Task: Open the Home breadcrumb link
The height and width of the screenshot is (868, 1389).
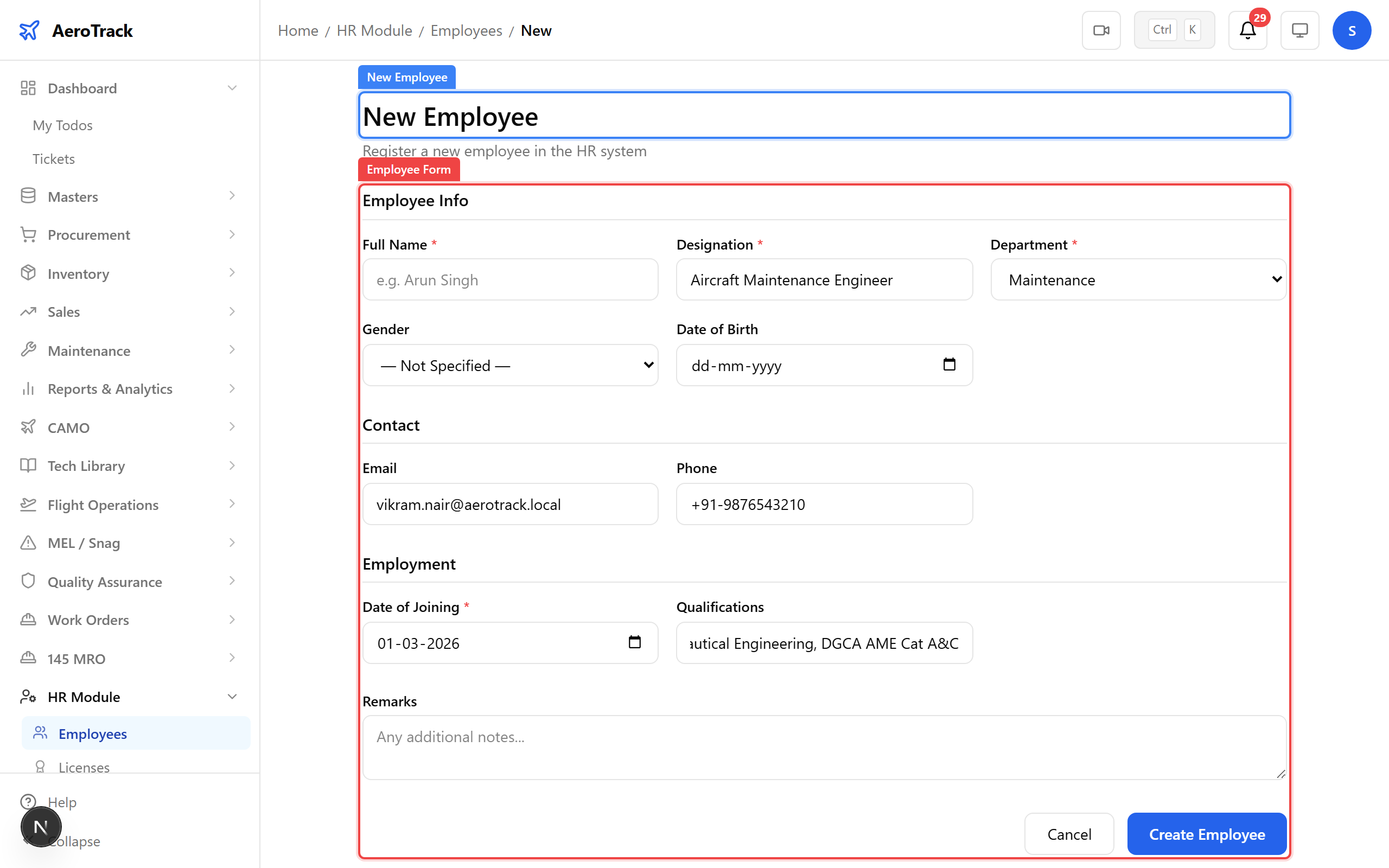Action: click(x=298, y=30)
